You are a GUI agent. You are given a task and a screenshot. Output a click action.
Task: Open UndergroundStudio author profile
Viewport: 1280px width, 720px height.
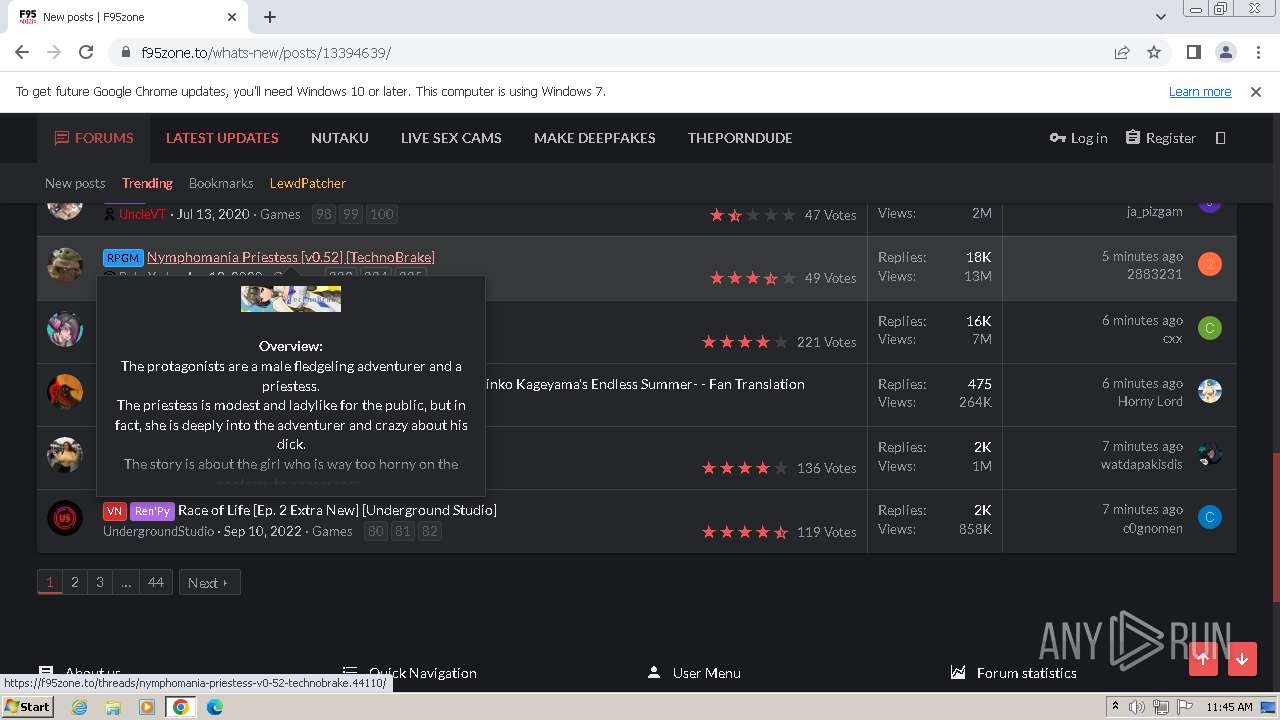pos(158,531)
